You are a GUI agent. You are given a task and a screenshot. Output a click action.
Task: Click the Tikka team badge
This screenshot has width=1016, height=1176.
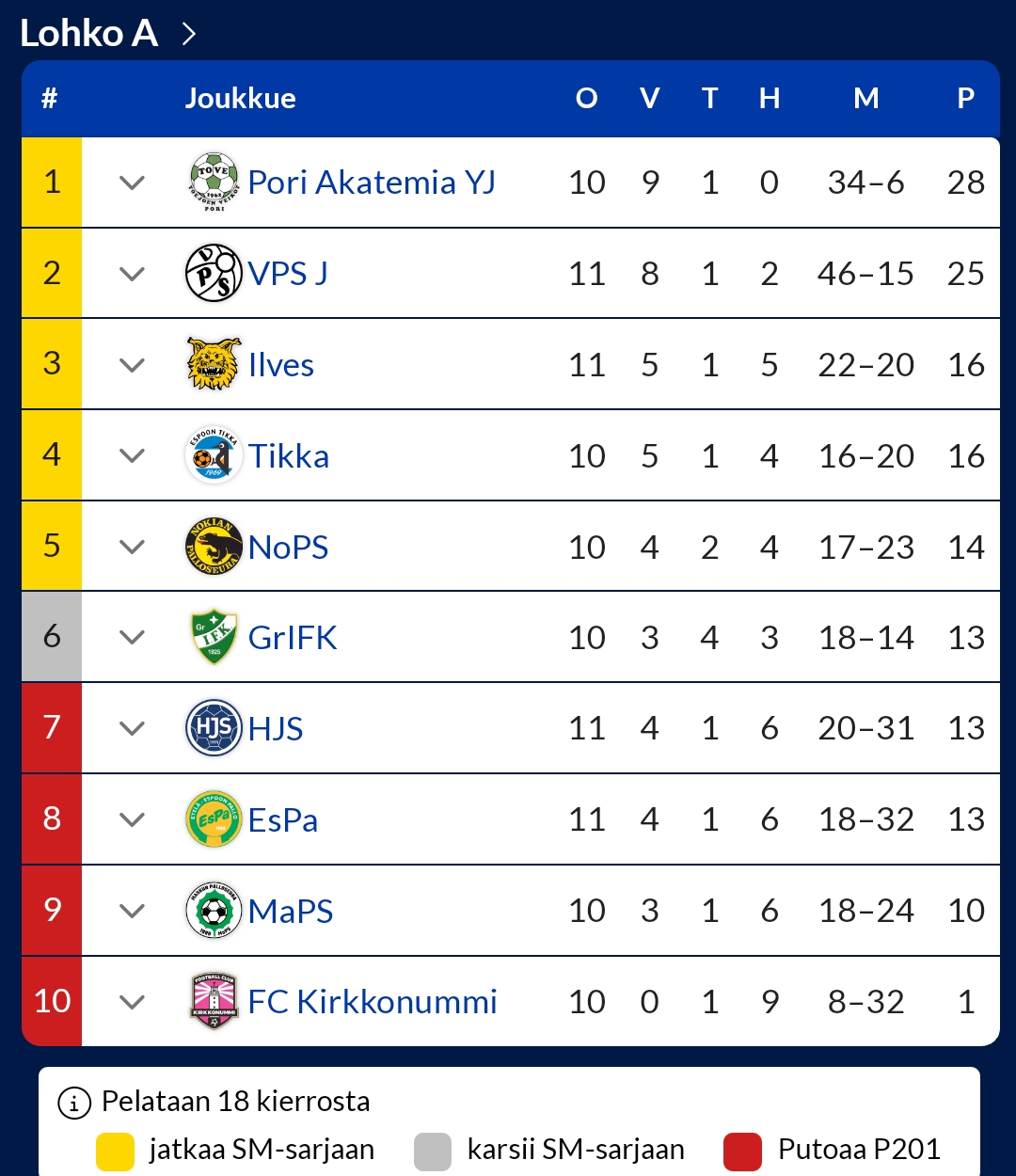(x=214, y=455)
